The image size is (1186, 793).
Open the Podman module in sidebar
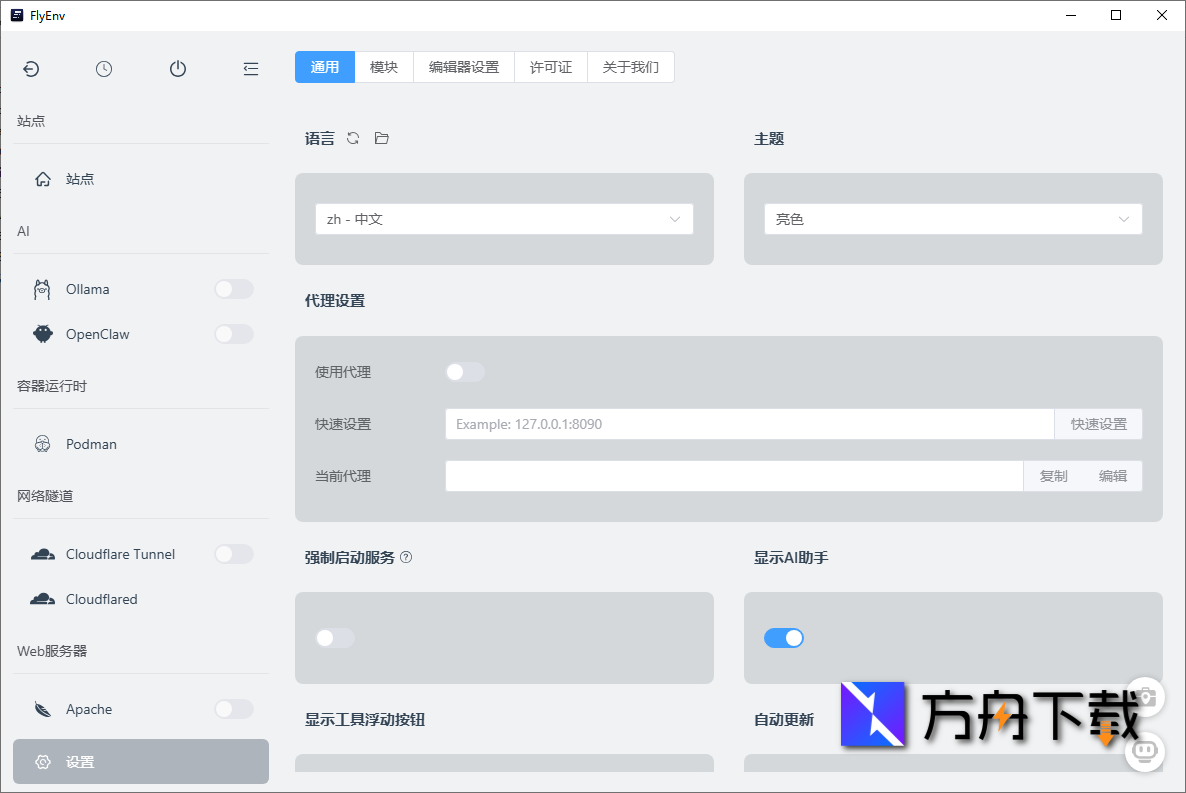pos(91,444)
